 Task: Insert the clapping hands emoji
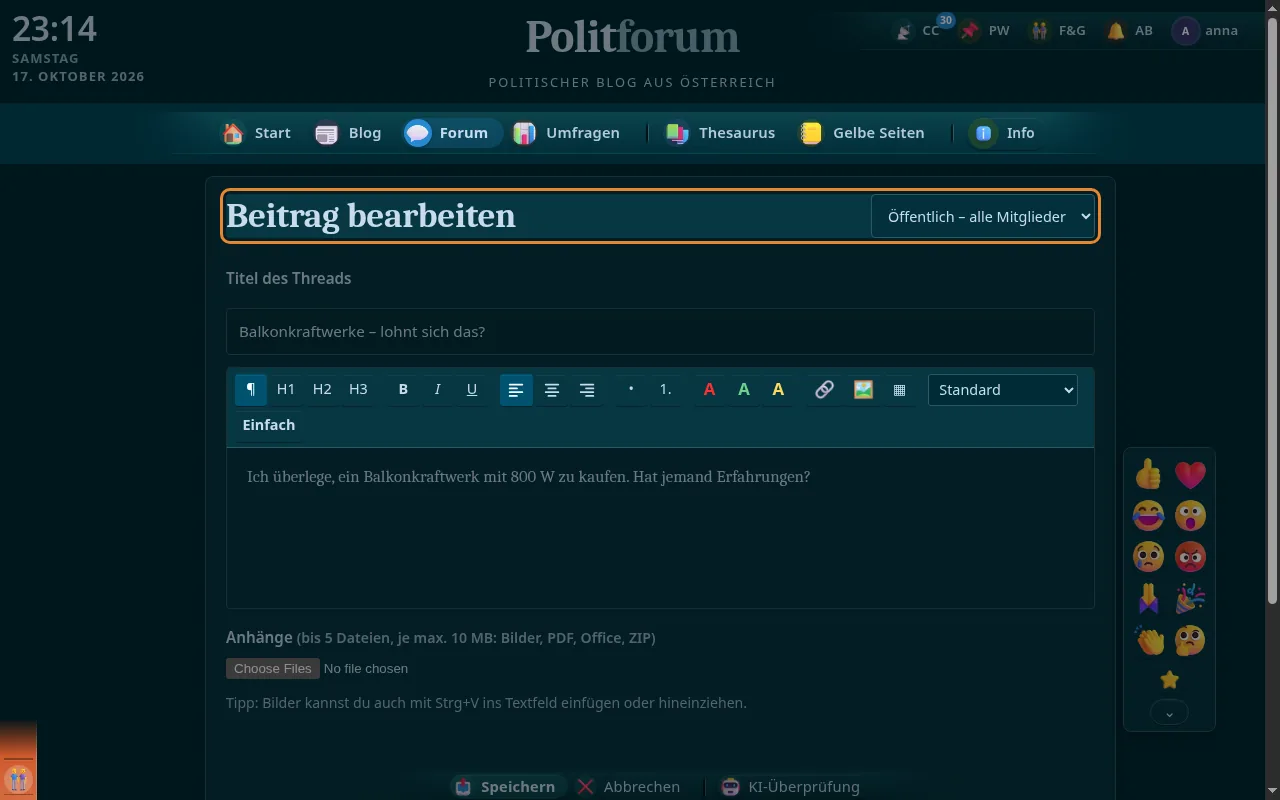pyautogui.click(x=1149, y=640)
